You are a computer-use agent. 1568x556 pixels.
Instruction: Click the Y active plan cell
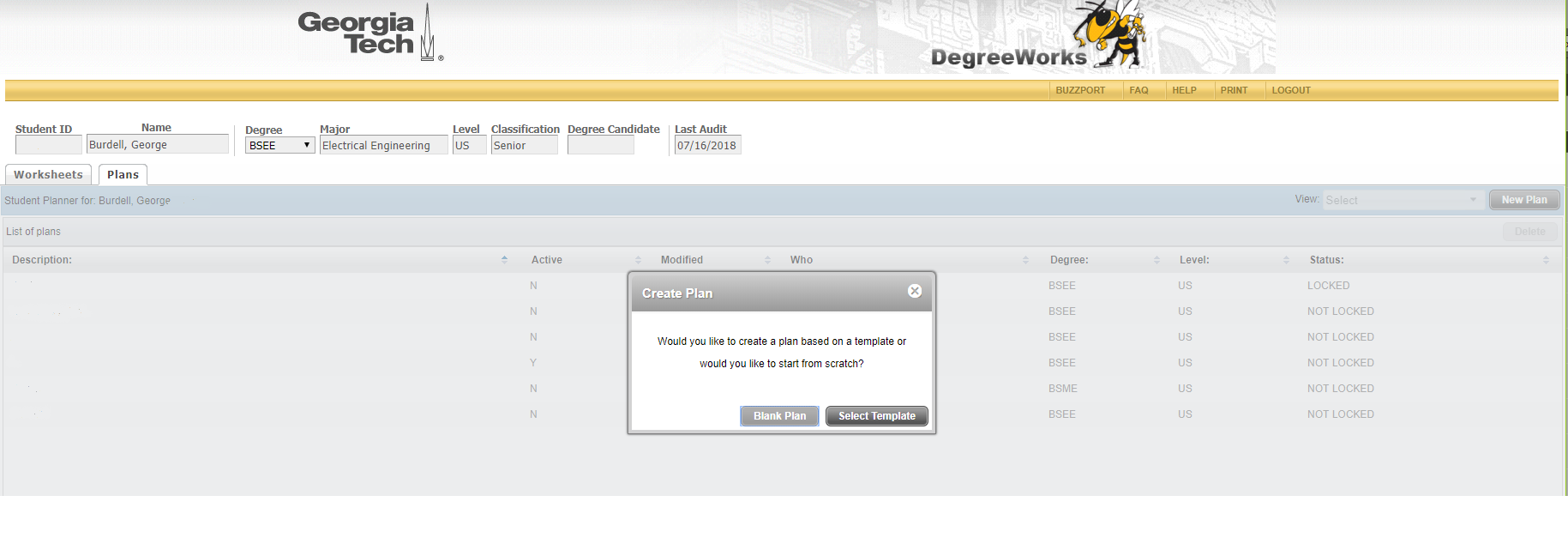[x=533, y=363]
